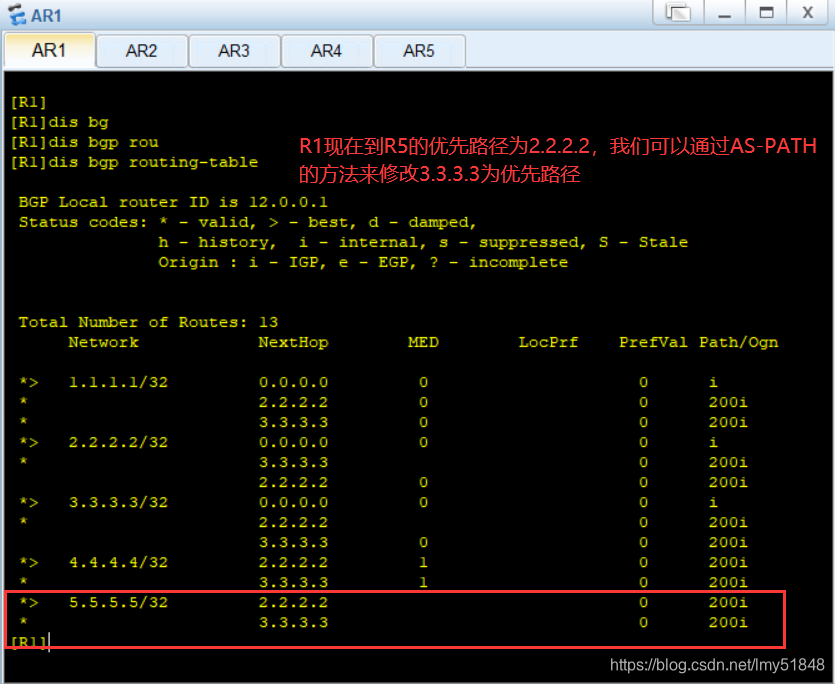Switch to the AR1 tab
835x684 pixels.
(x=49, y=51)
